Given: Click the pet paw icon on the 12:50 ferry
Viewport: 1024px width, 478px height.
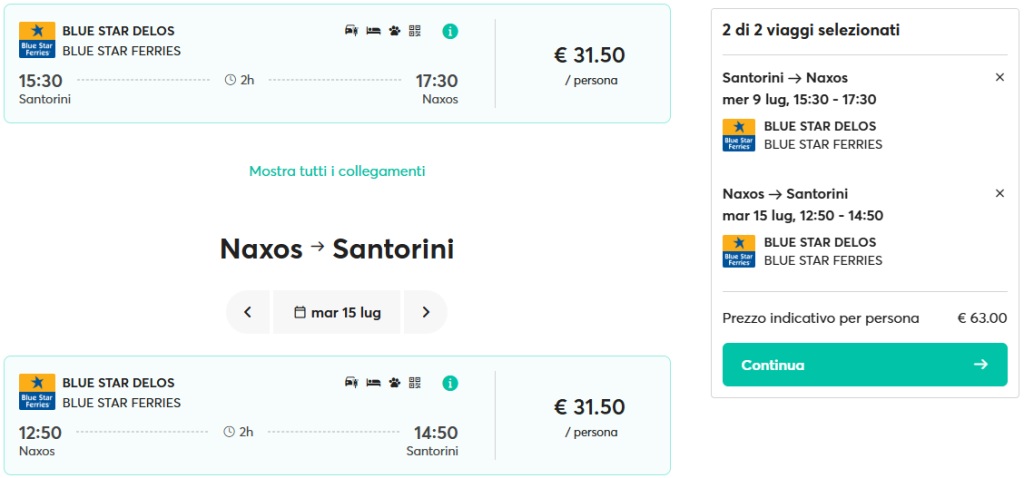Looking at the screenshot, I should (x=394, y=383).
